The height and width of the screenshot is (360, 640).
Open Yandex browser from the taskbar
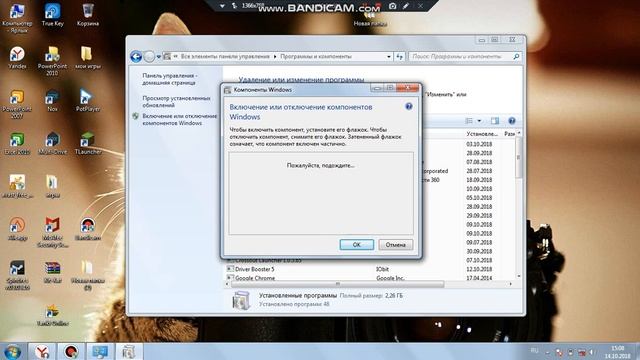click(42, 351)
